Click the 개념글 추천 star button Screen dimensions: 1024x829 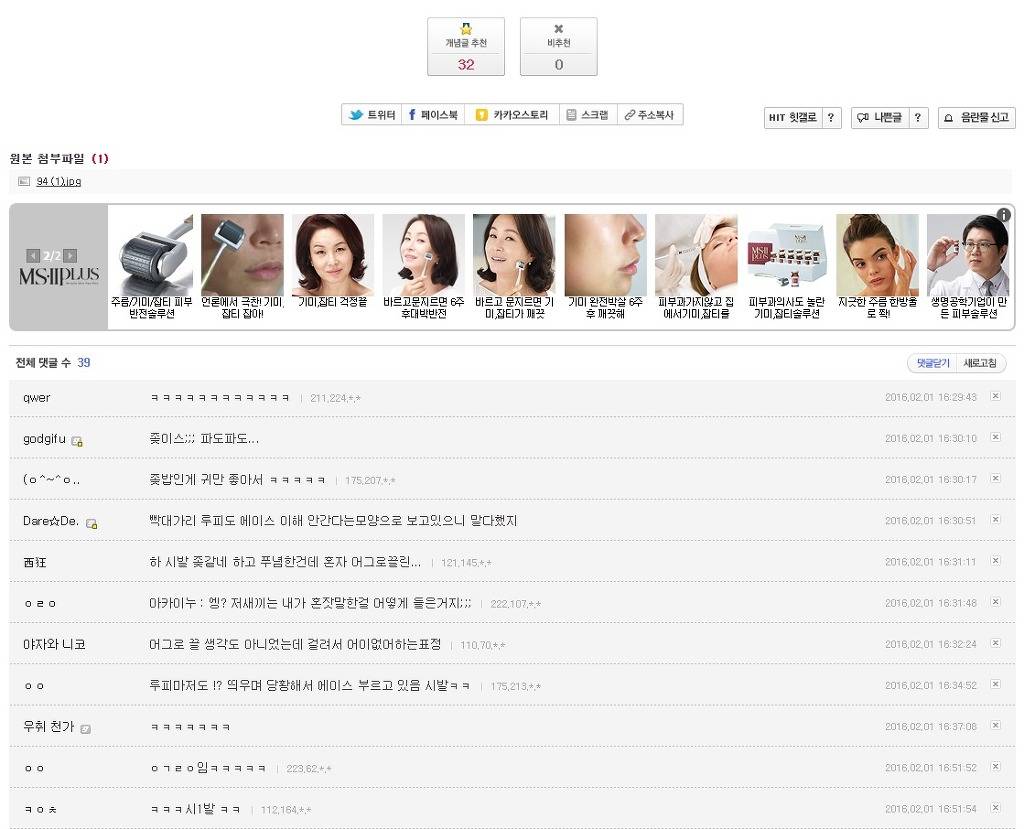466,46
